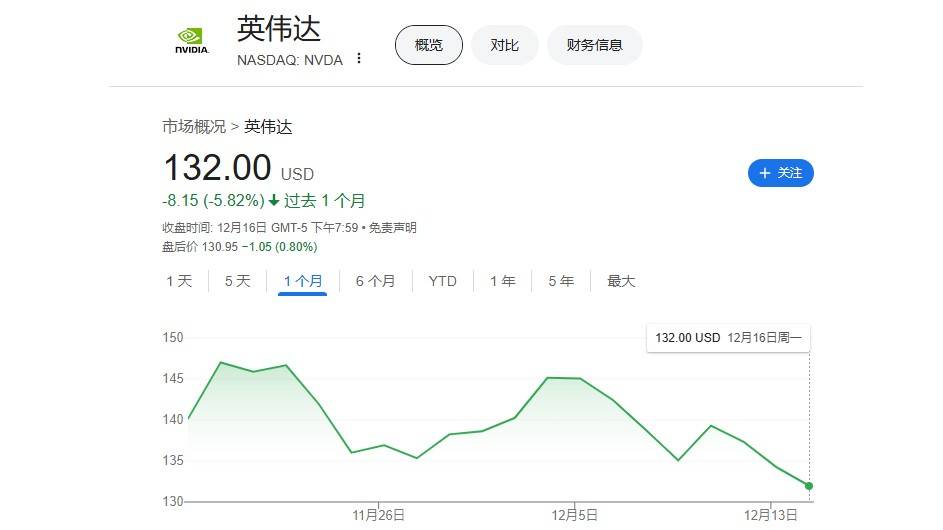
Task: Select the 5 年 time range
Action: (561, 281)
